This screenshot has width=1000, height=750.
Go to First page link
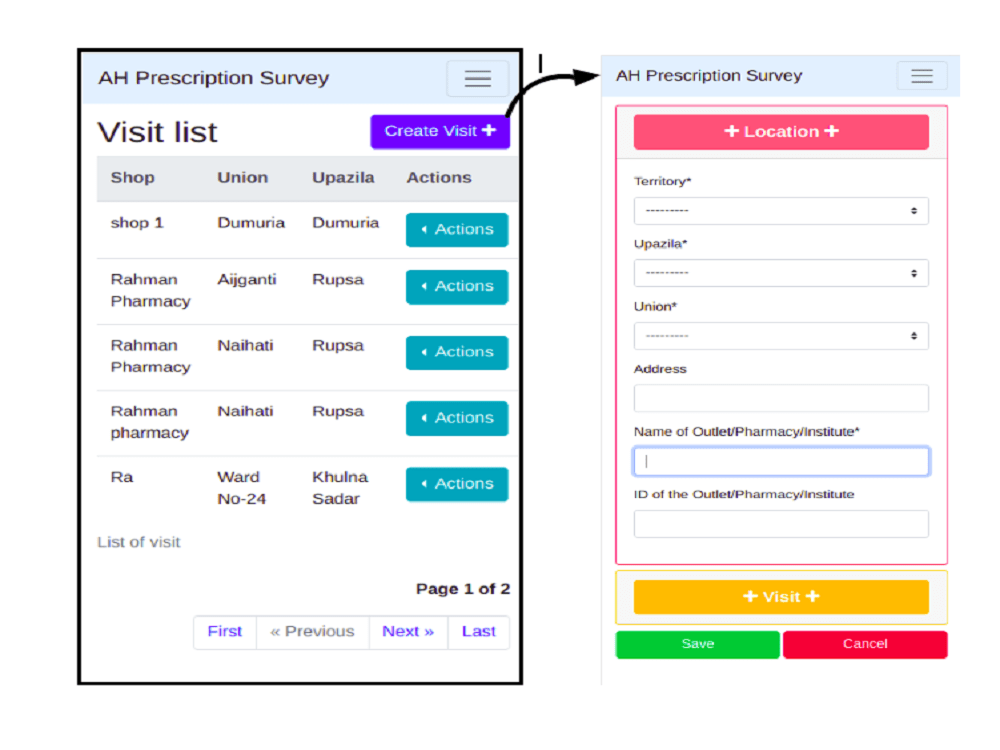click(x=225, y=632)
